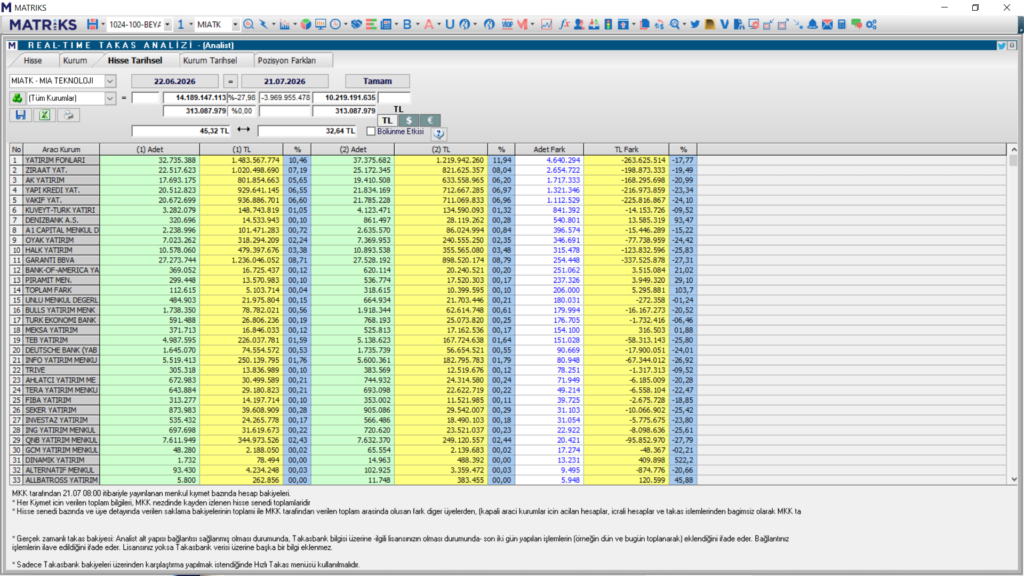Viewport: 1024px width, 576px height.
Task: Enable the Bölünme Etkisi checkbox
Action: [x=371, y=131]
